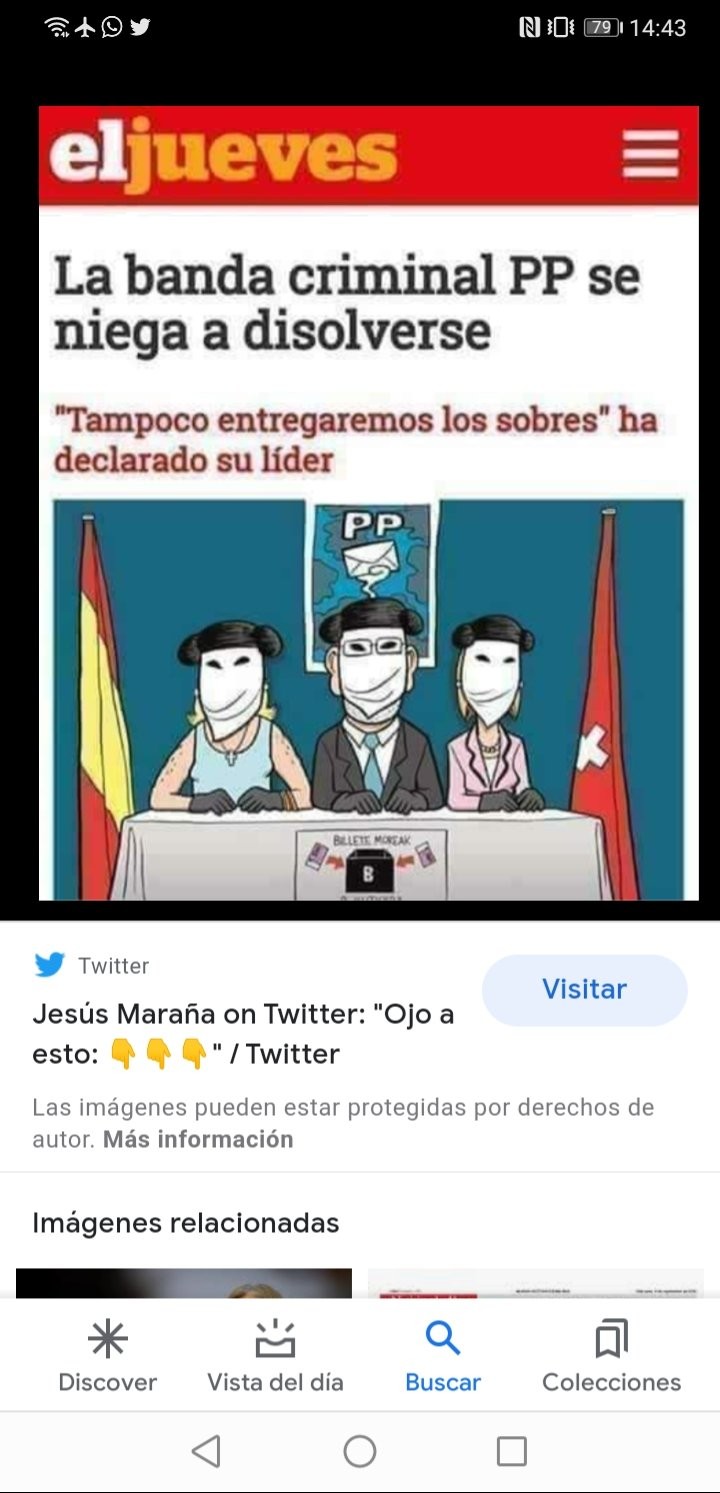Screen dimensions: 720x1493
Task: Tap the Twitter bird source icon
Action: (x=49, y=965)
